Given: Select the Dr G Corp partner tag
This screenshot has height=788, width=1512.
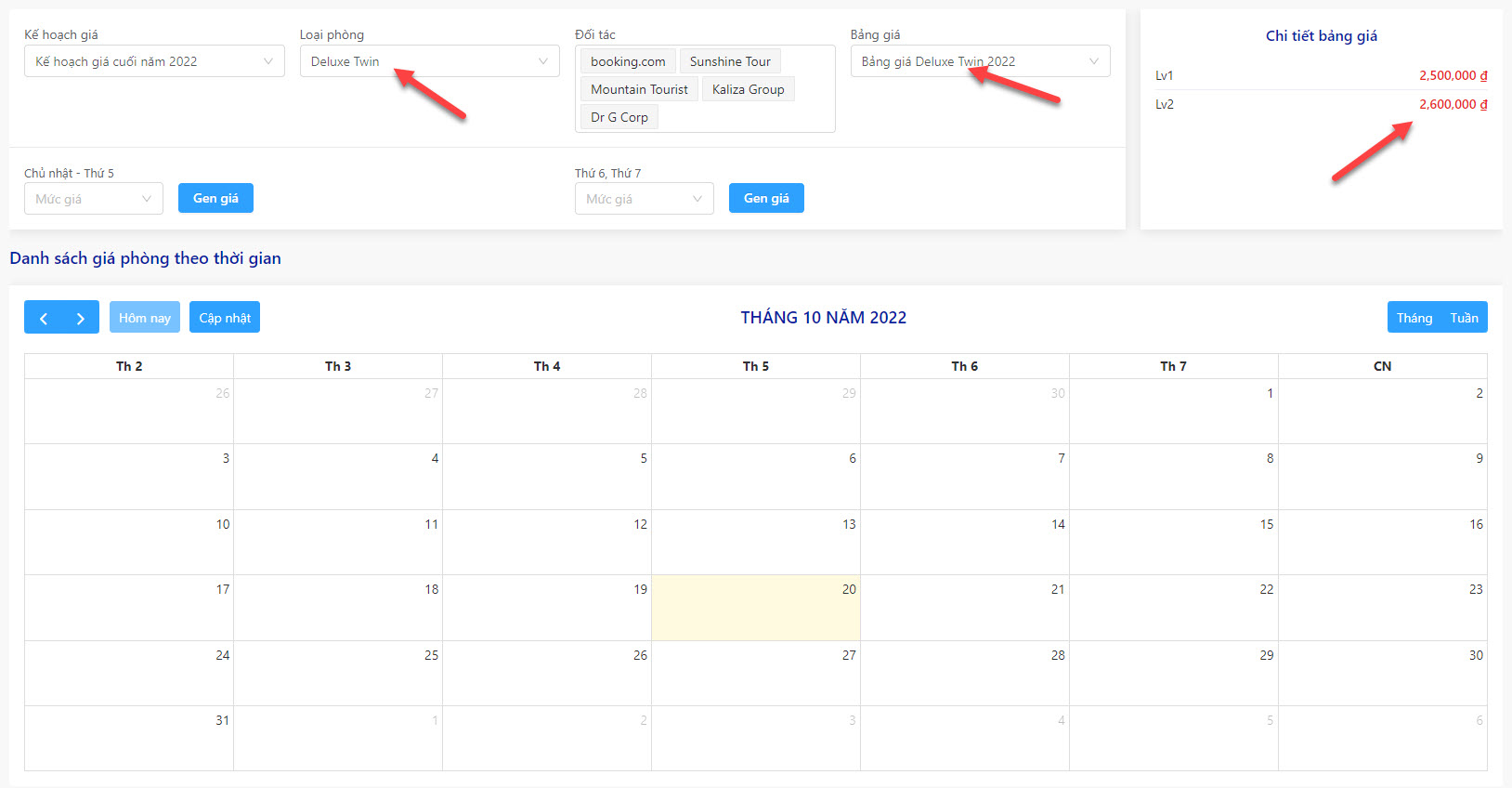Looking at the screenshot, I should pyautogui.click(x=619, y=117).
